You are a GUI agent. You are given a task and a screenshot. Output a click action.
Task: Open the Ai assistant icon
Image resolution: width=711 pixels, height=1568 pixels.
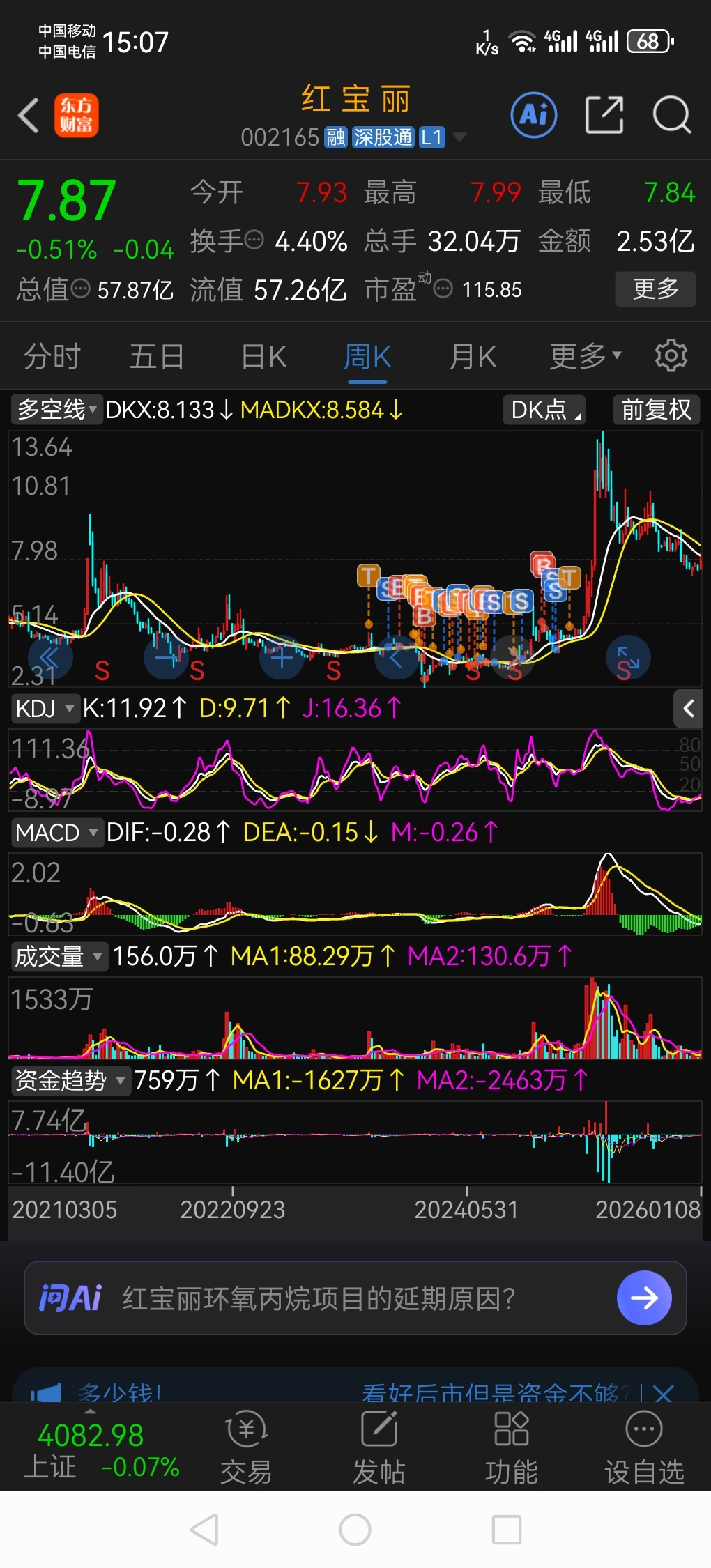coord(534,115)
